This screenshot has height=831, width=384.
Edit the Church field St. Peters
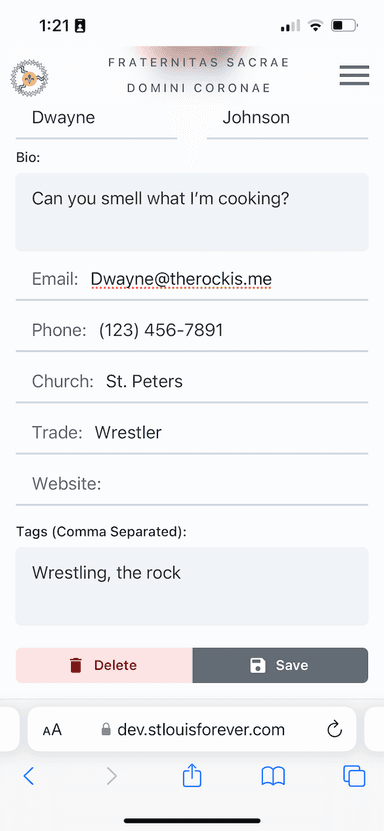pyautogui.click(x=192, y=382)
